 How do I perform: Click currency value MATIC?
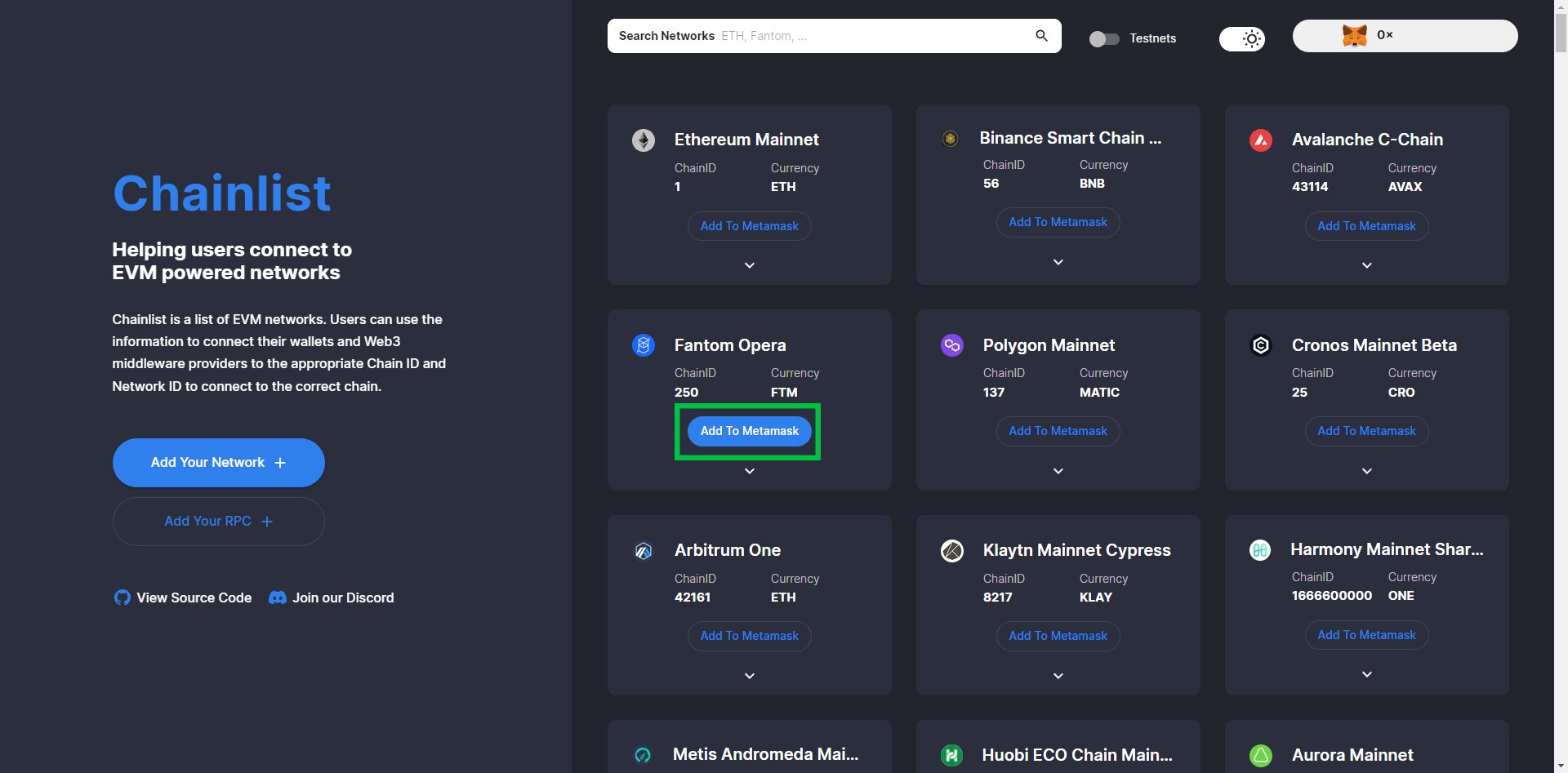point(1099,393)
